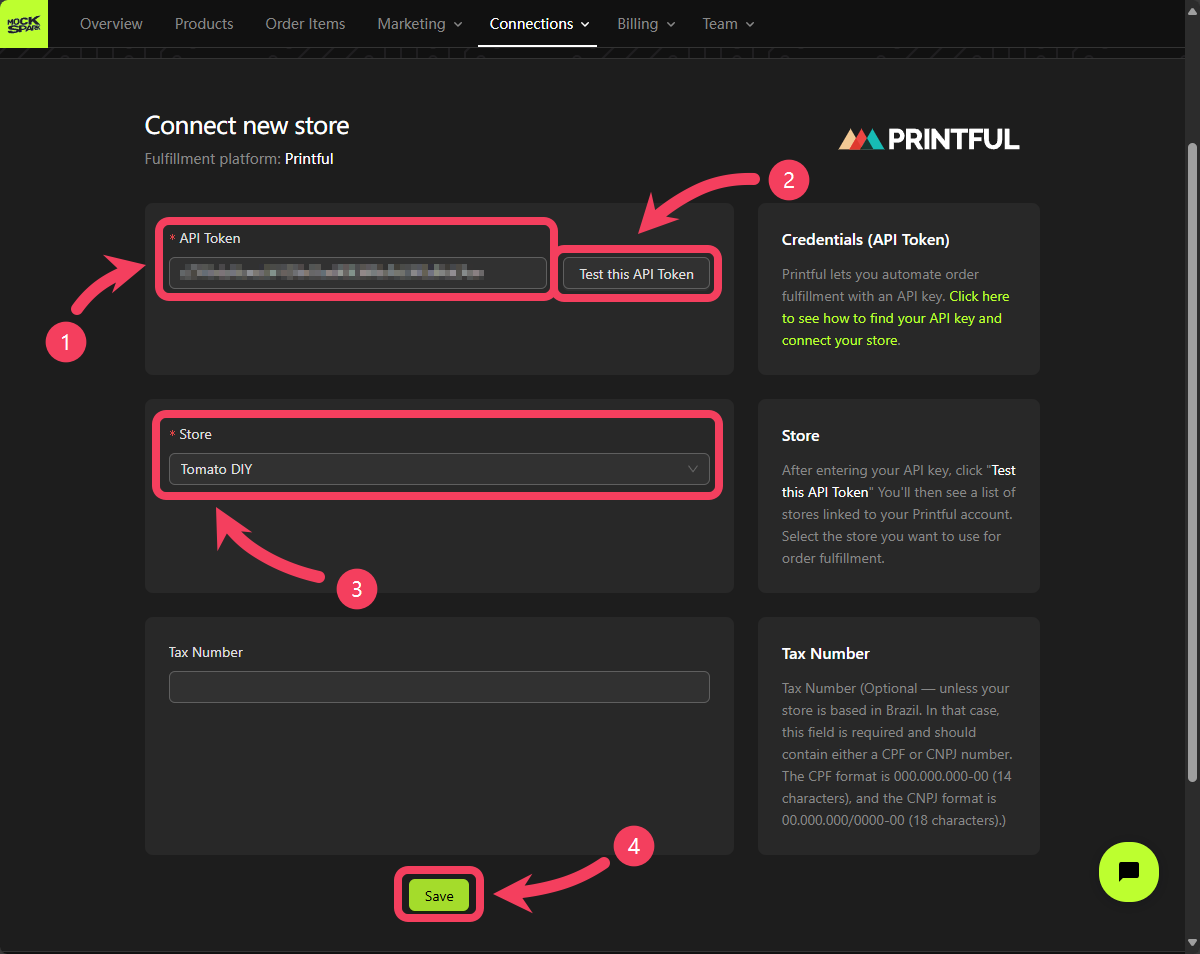Open the Store dropdown showing Tomato DIY

pyautogui.click(x=439, y=469)
